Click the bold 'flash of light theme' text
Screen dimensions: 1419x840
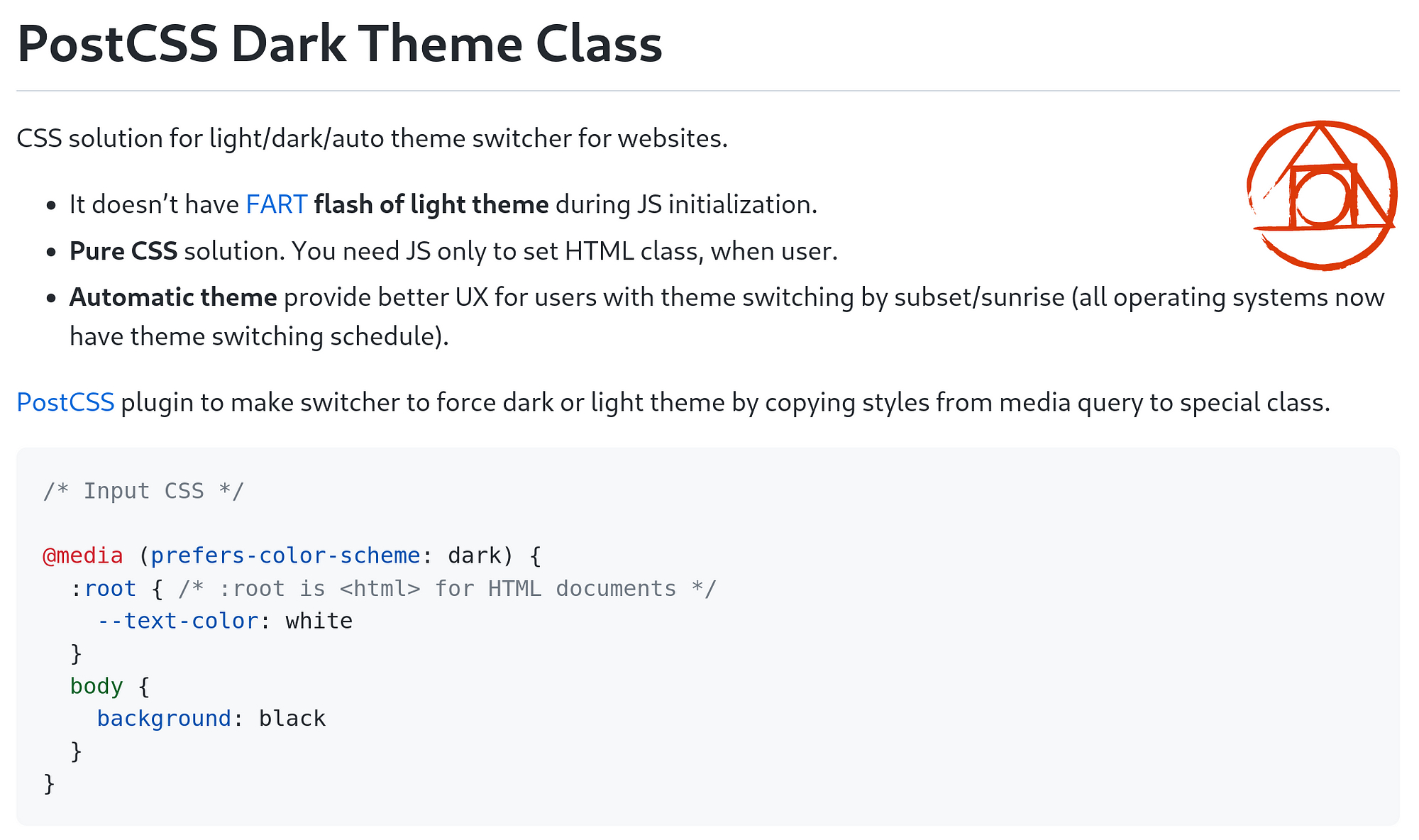coord(431,204)
